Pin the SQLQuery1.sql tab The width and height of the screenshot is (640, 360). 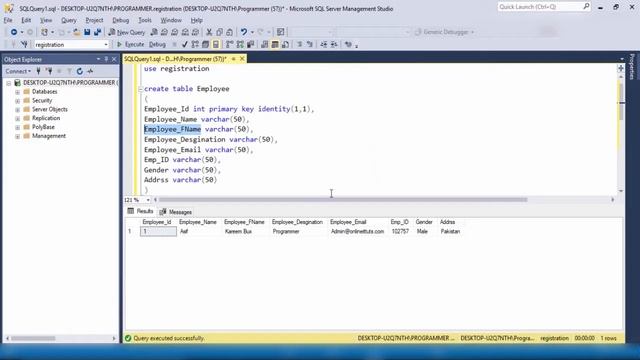pos(233,59)
